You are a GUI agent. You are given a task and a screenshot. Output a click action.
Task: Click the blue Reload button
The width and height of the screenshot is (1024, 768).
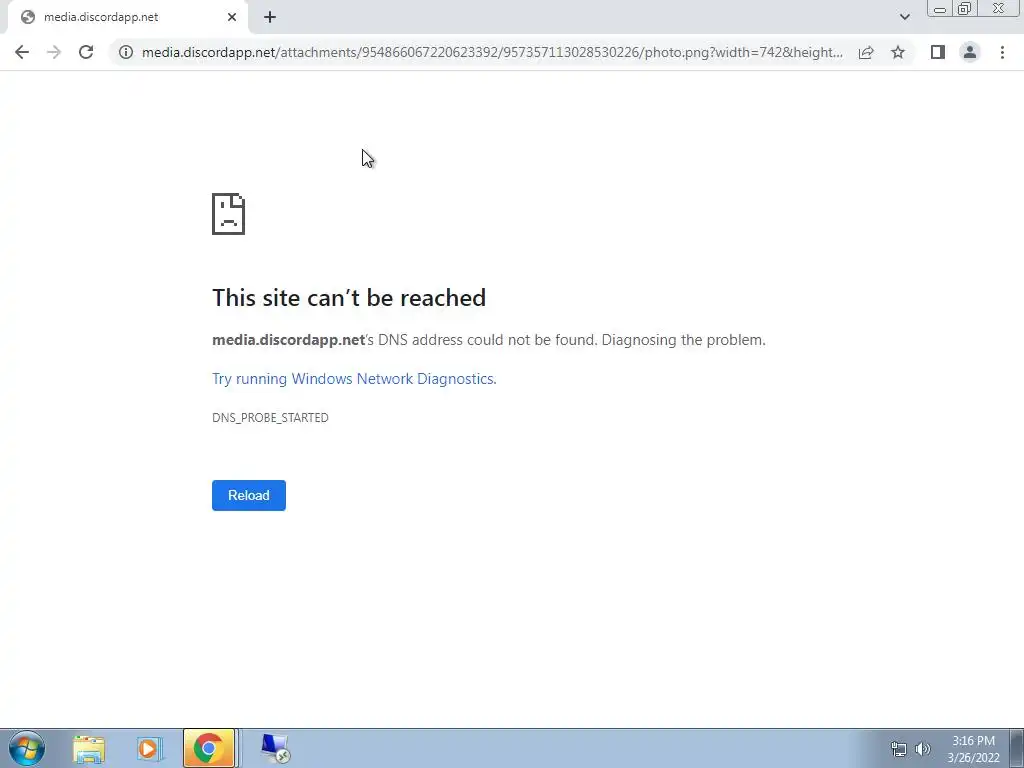249,495
